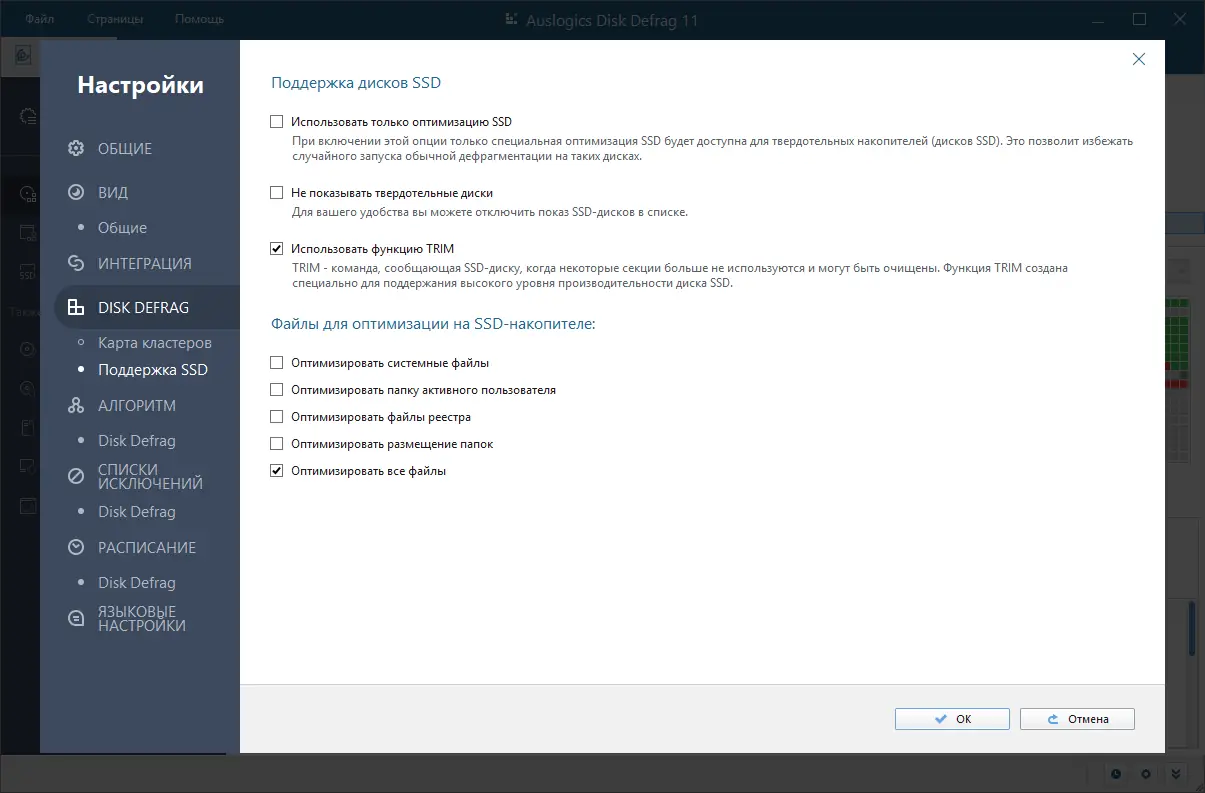Select the Поддержка SSD subsection

click(x=153, y=370)
